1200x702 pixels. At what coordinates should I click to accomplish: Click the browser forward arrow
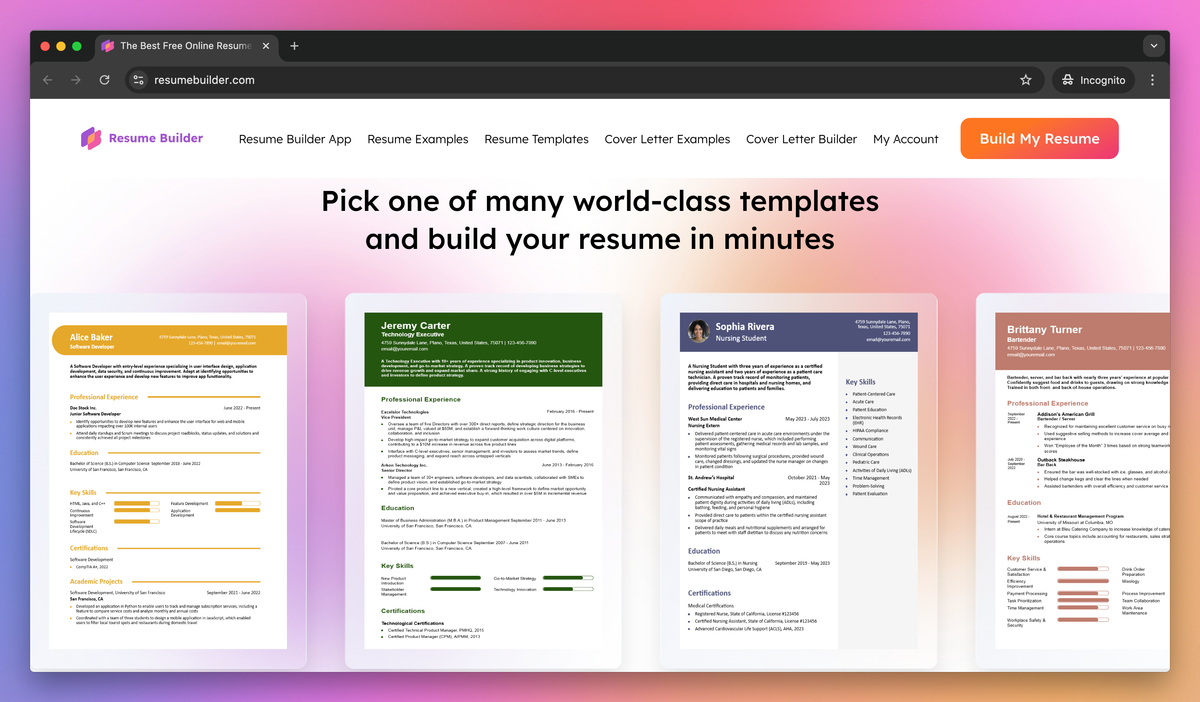76,80
